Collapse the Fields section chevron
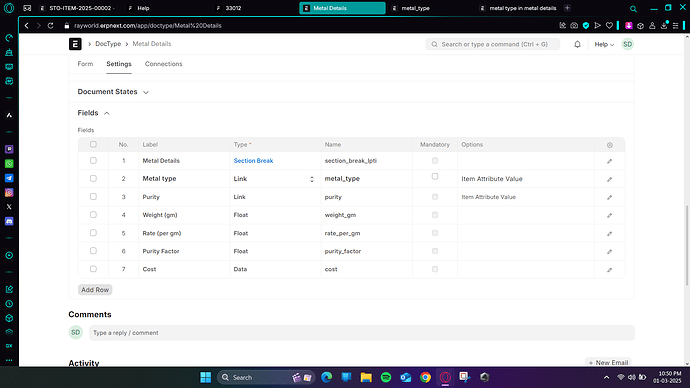The height and width of the screenshot is (388, 690). 106,113
